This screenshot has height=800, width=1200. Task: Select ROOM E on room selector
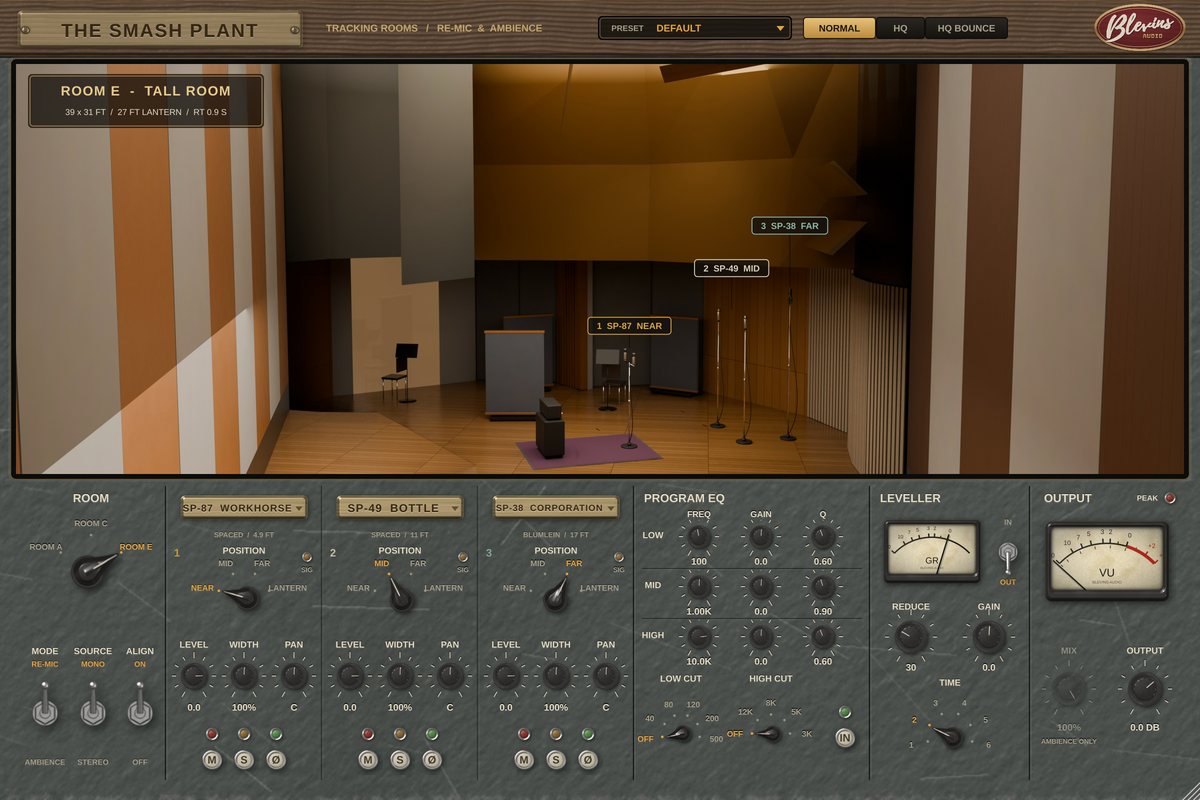[136, 547]
